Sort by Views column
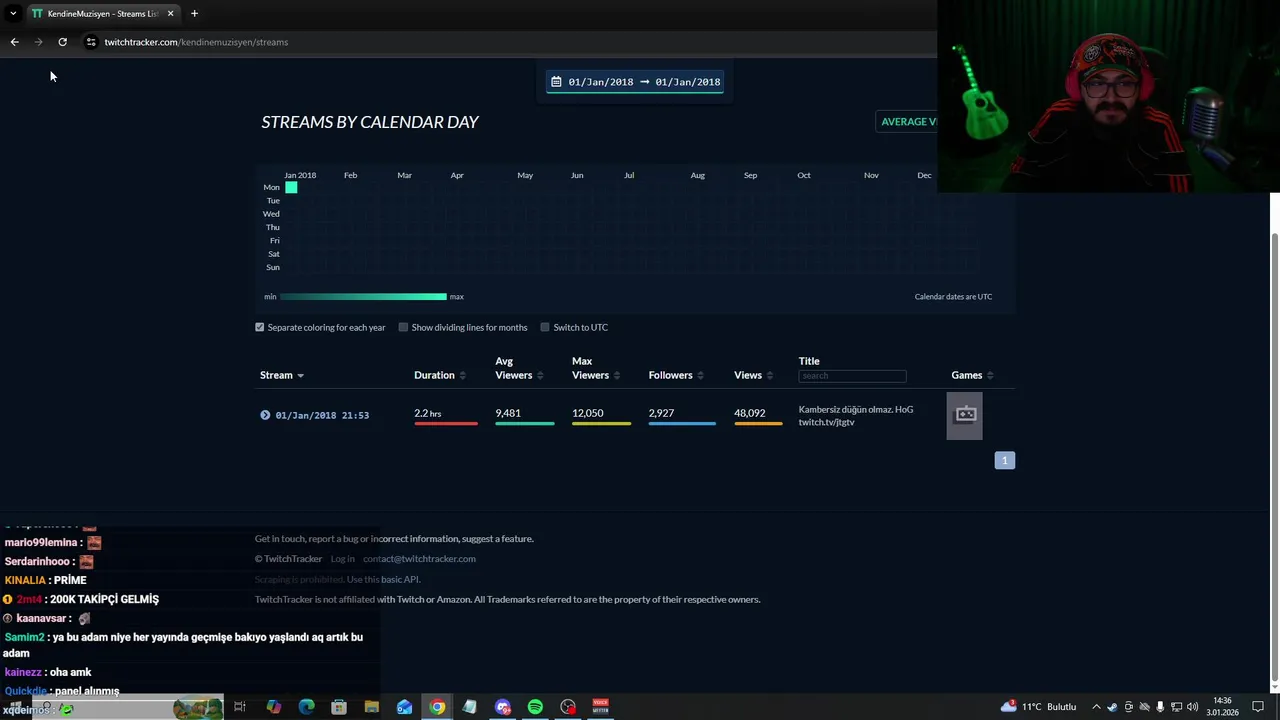 (x=754, y=375)
